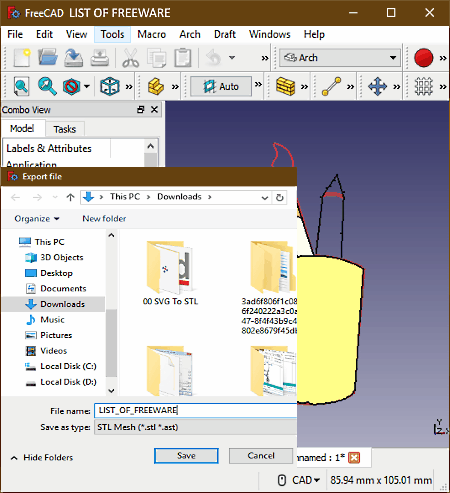450x493 pixels.
Task: Open the File menu
Action: pos(15,34)
